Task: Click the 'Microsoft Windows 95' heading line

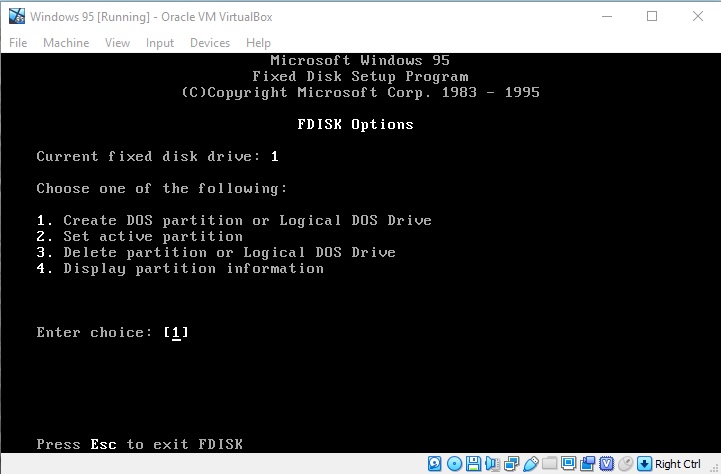Action: tap(360, 60)
